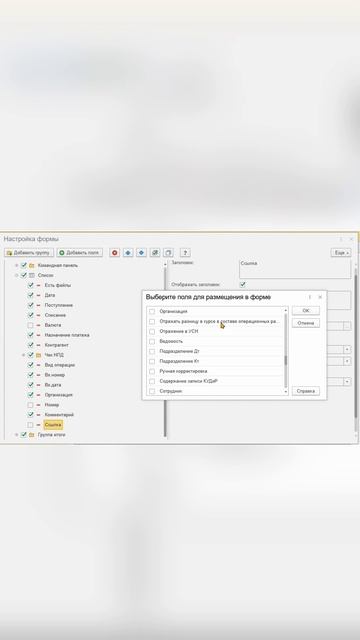The width and height of the screenshot is (360, 640).
Task: Click the scroll up arrow in dialog list
Action: click(286, 311)
